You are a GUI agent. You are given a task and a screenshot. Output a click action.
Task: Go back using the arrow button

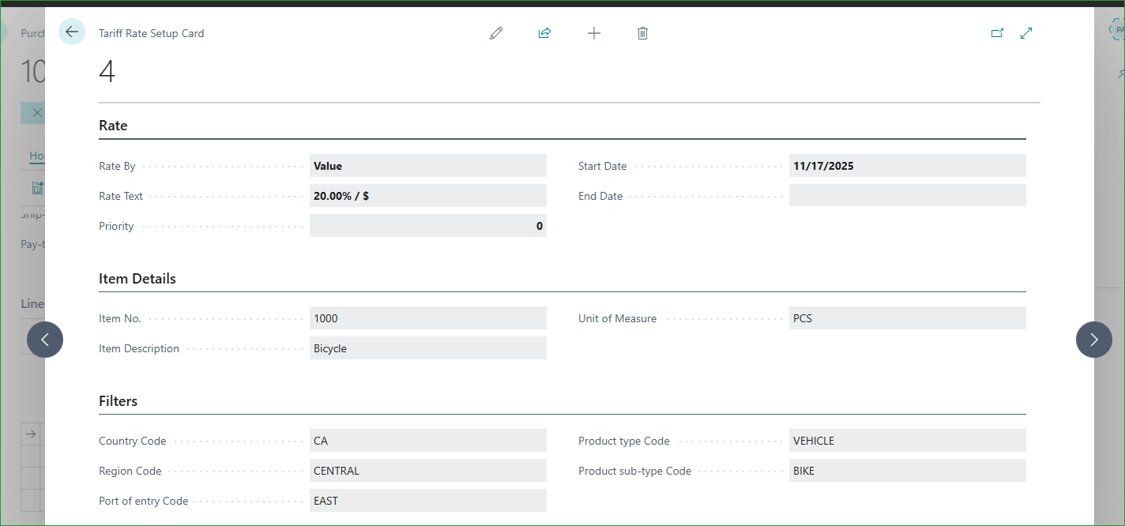coord(72,32)
